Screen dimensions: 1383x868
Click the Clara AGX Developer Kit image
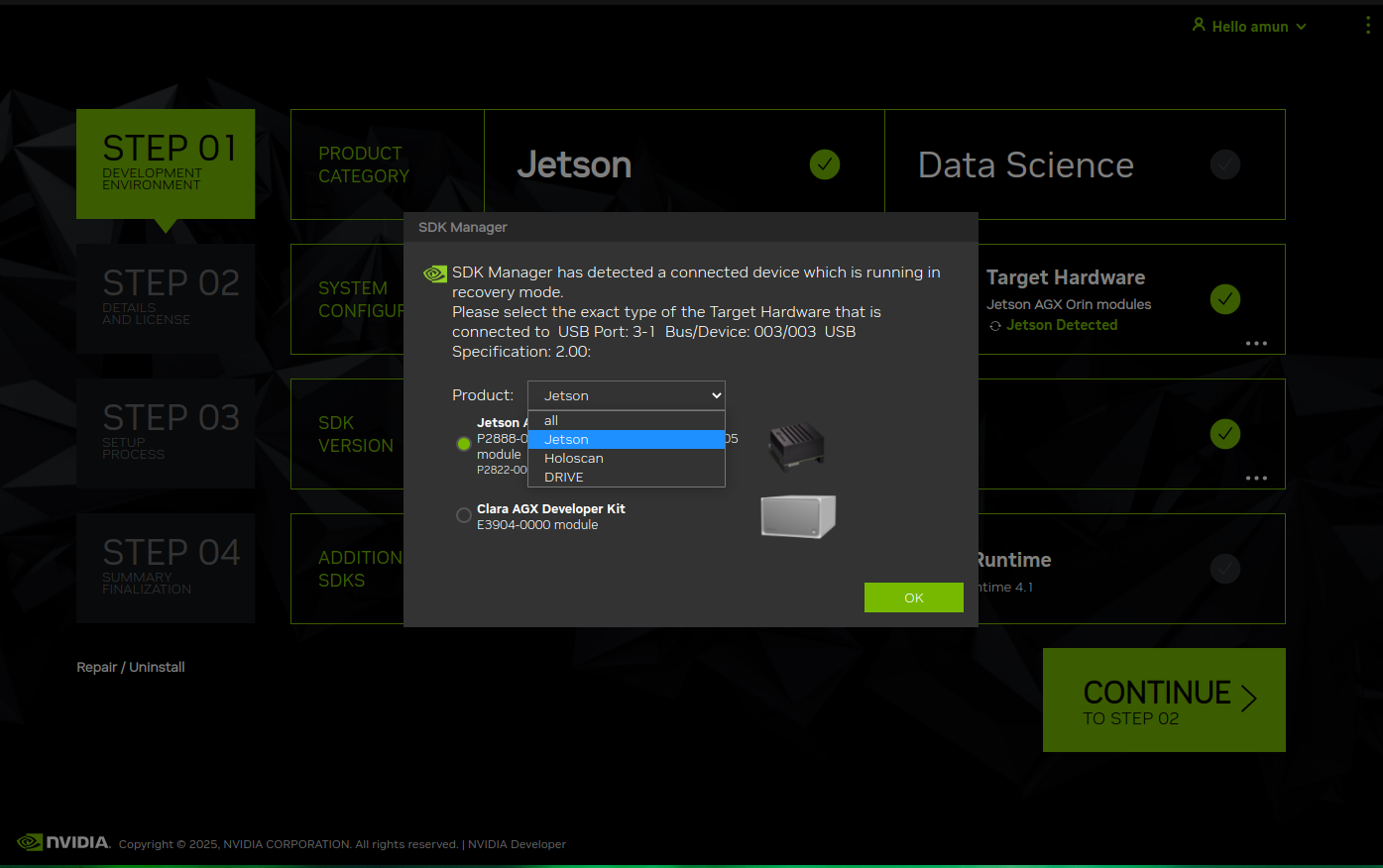(798, 516)
